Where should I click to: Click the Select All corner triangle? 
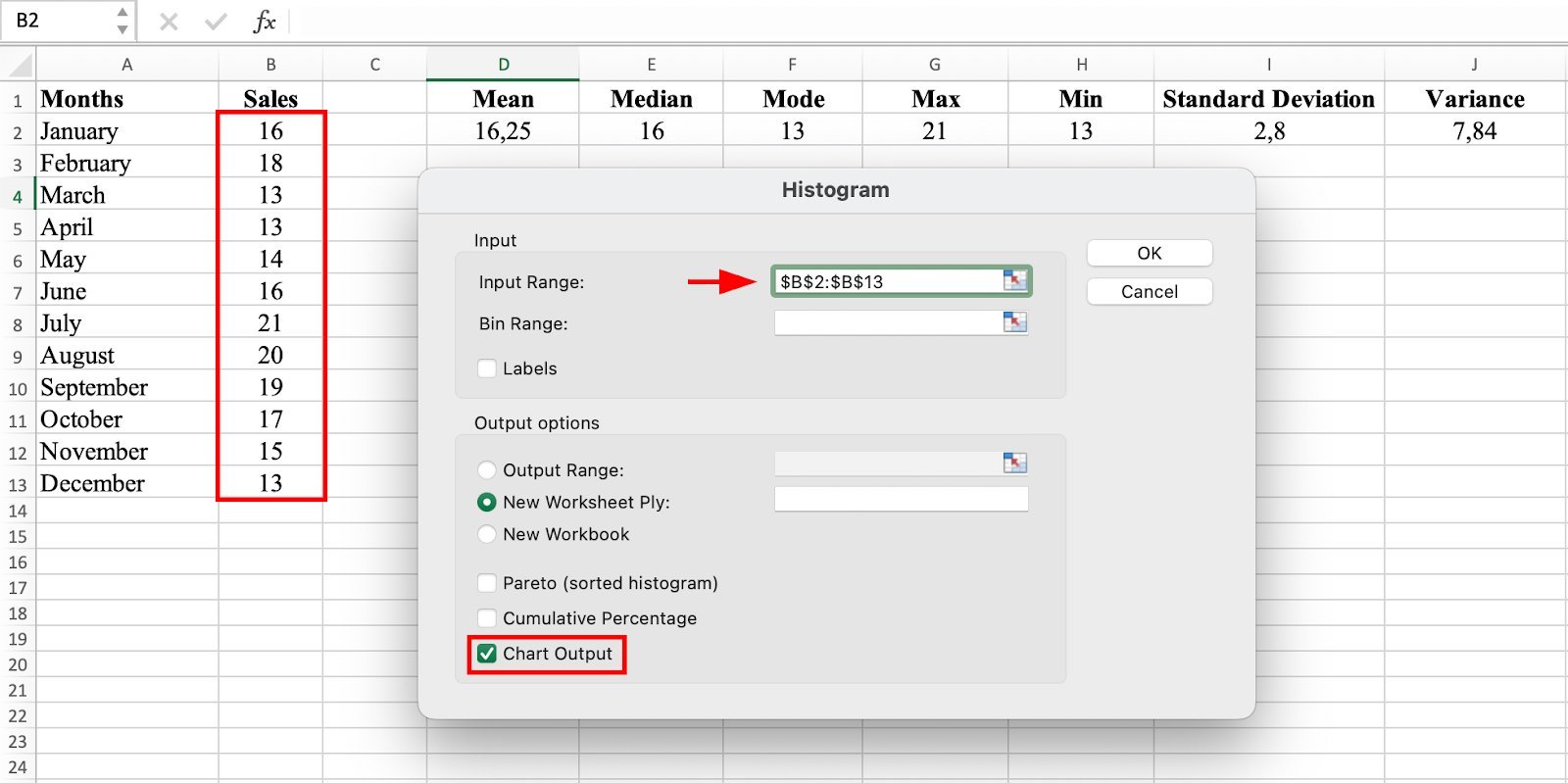click(x=20, y=66)
